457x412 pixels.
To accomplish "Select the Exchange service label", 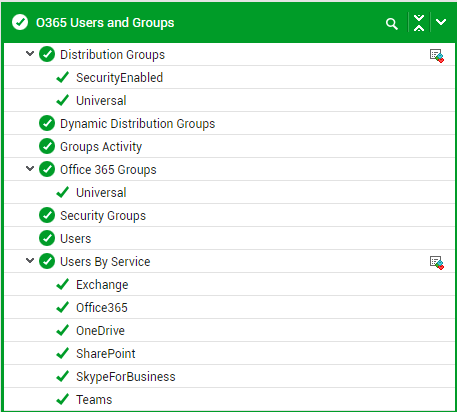I will coord(102,285).
